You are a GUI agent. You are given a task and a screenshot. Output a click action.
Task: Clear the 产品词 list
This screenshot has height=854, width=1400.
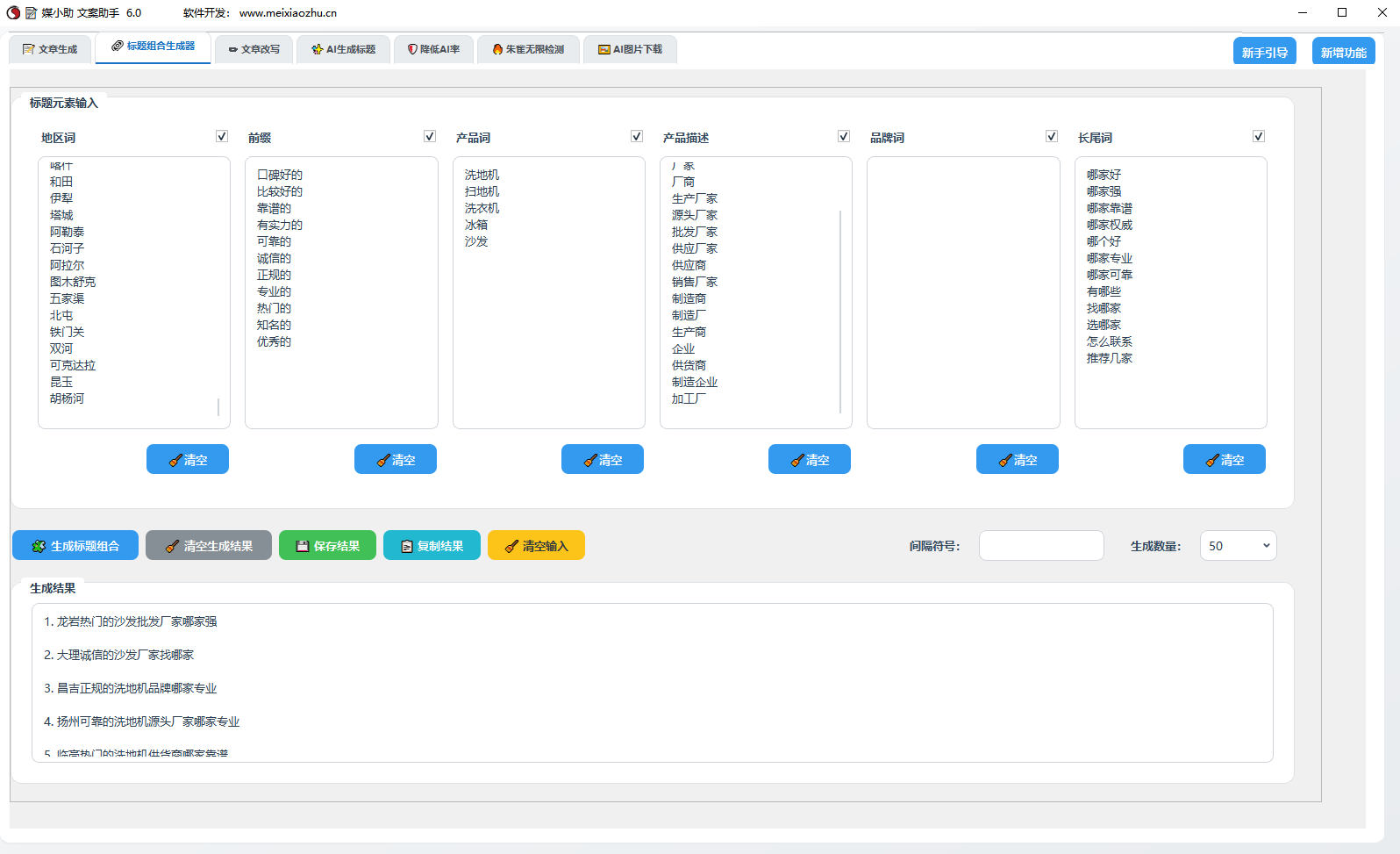[603, 460]
